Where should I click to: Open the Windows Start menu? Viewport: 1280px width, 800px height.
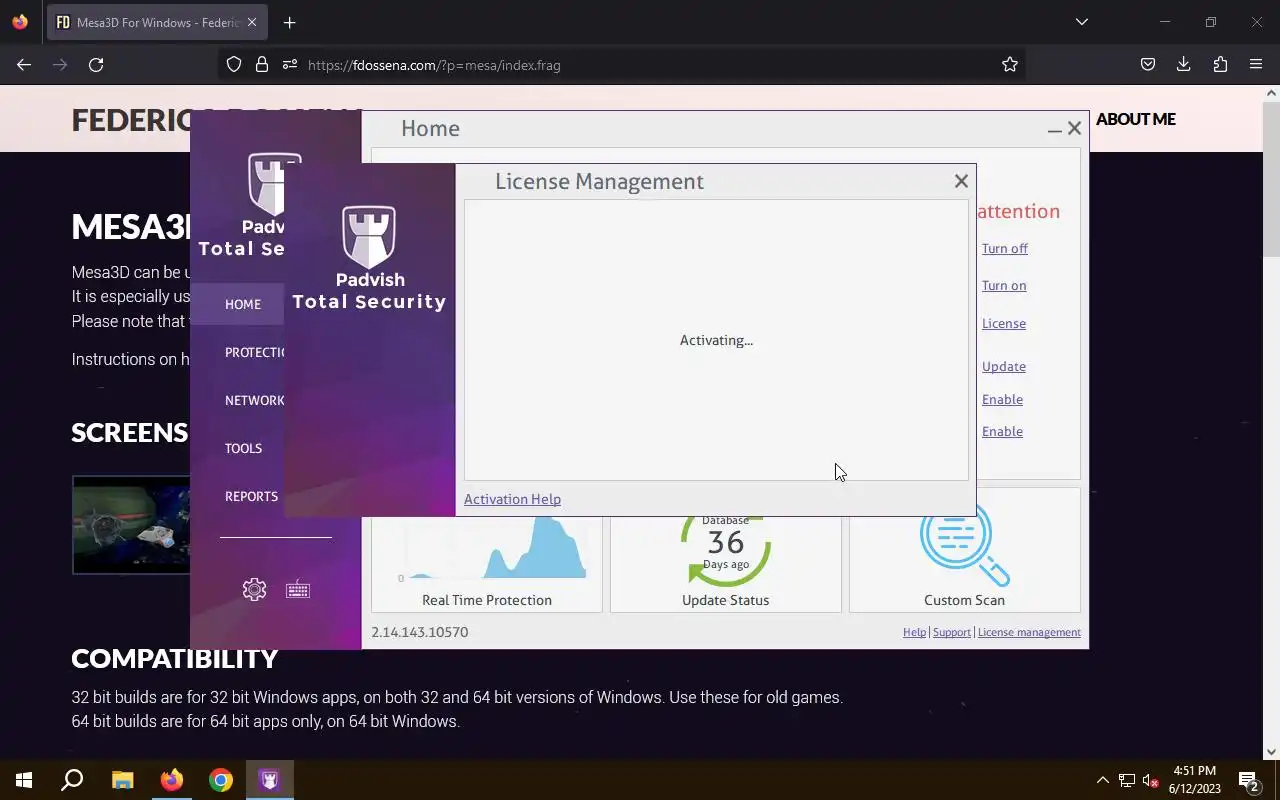(24, 780)
